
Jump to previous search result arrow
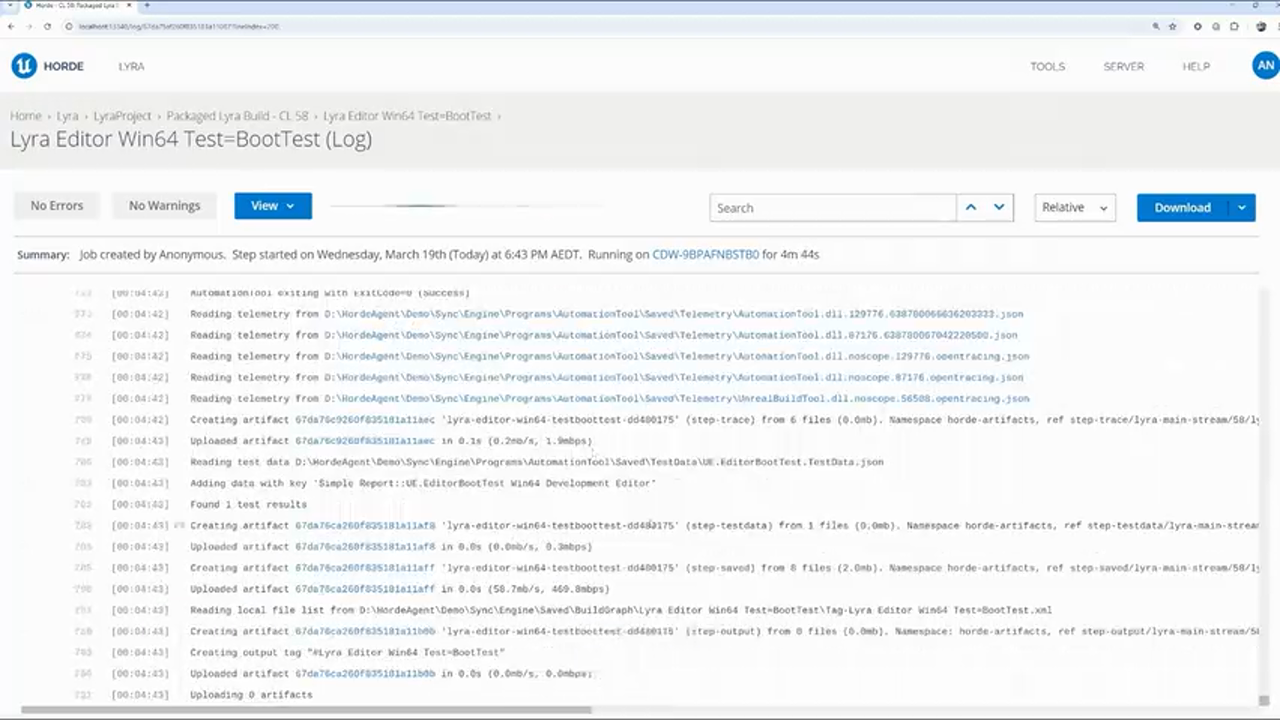click(970, 207)
